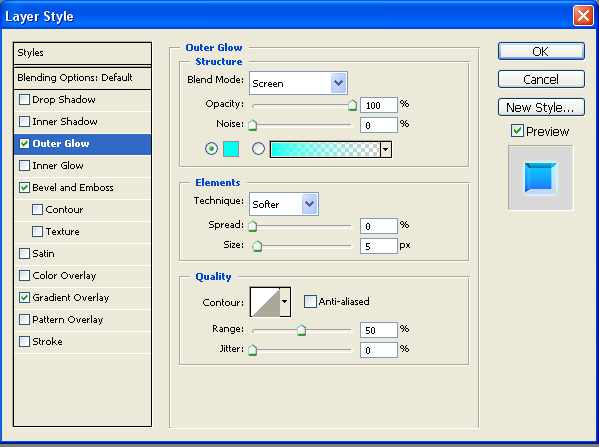Open the Drop Shadow settings row
The width and height of the screenshot is (599, 447).
click(x=83, y=100)
